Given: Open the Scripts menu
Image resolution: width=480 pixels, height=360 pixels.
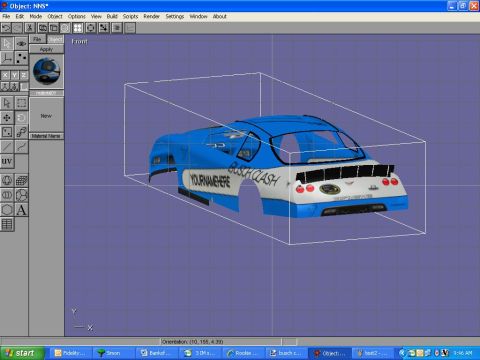Looking at the screenshot, I should (x=130, y=16).
